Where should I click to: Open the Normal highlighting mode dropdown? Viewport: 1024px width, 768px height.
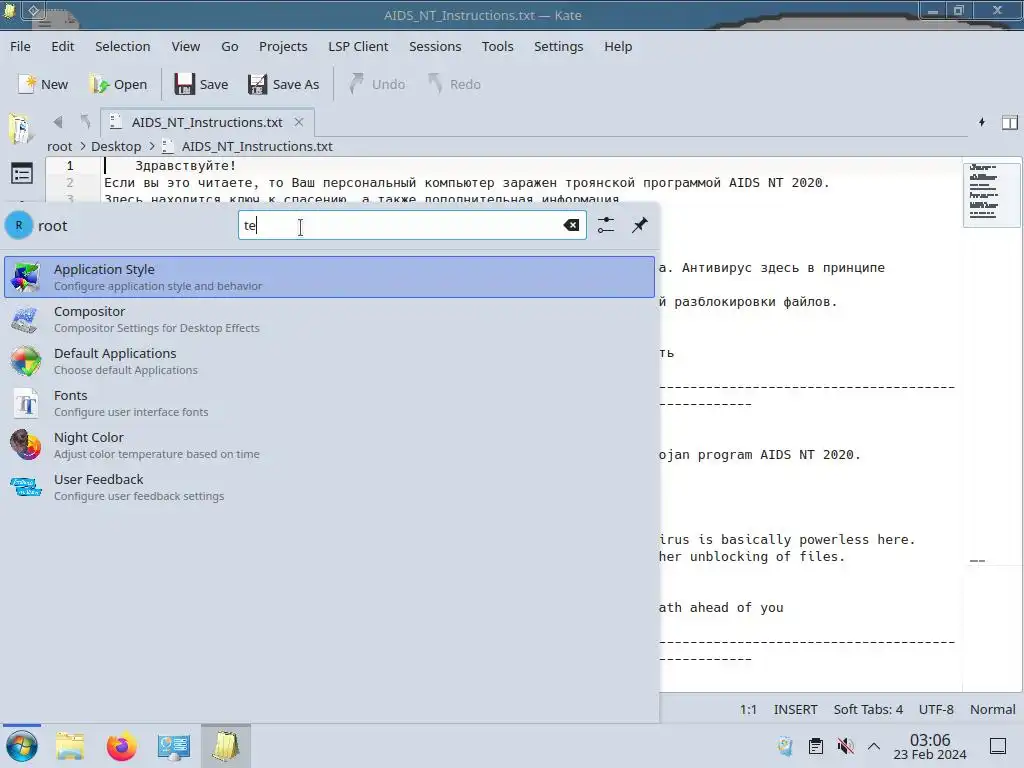pos(992,709)
